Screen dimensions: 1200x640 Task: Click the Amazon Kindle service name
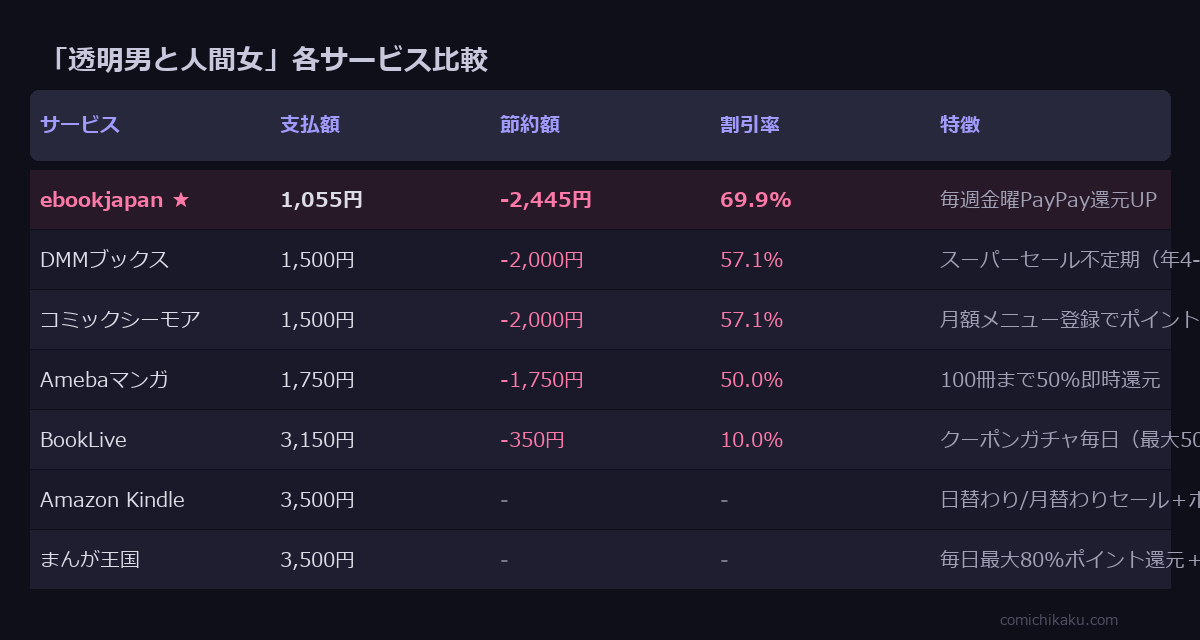click(x=112, y=500)
